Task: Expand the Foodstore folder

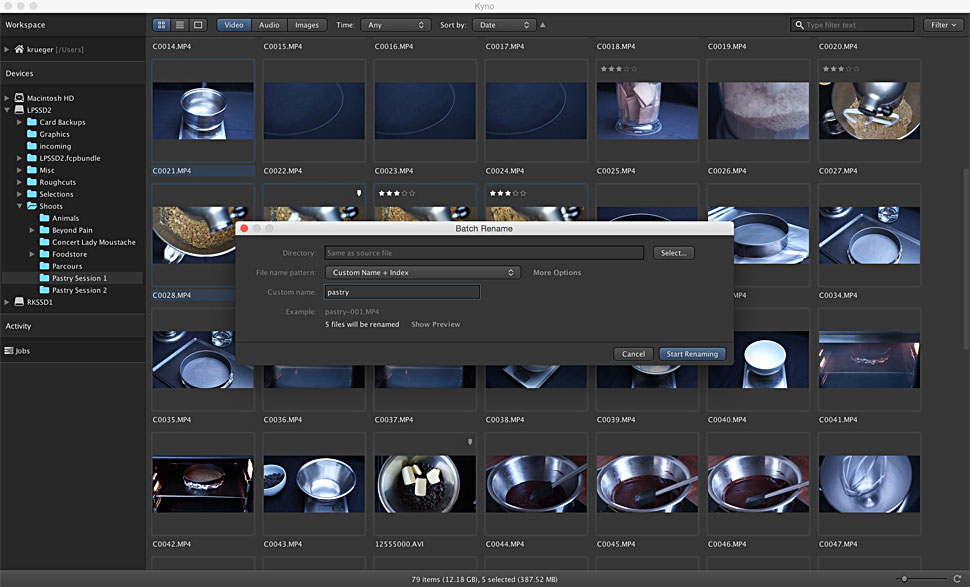Action: (32, 254)
